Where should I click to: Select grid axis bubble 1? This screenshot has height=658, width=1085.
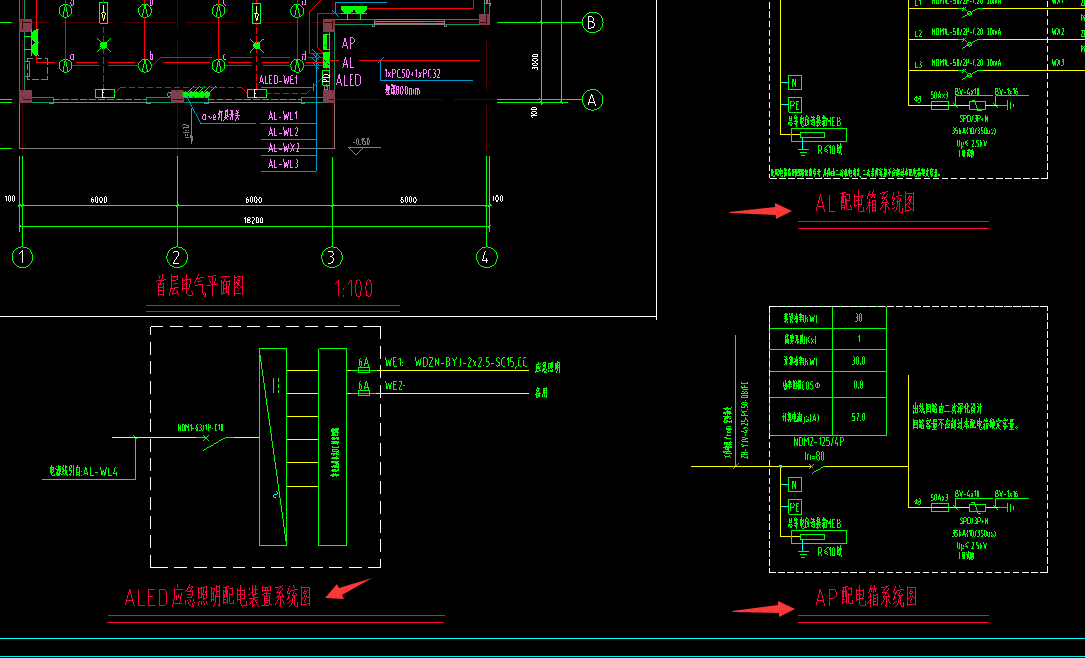point(22,257)
